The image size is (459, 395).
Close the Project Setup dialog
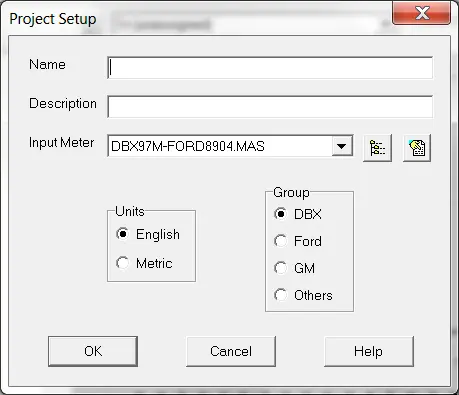tap(422, 13)
